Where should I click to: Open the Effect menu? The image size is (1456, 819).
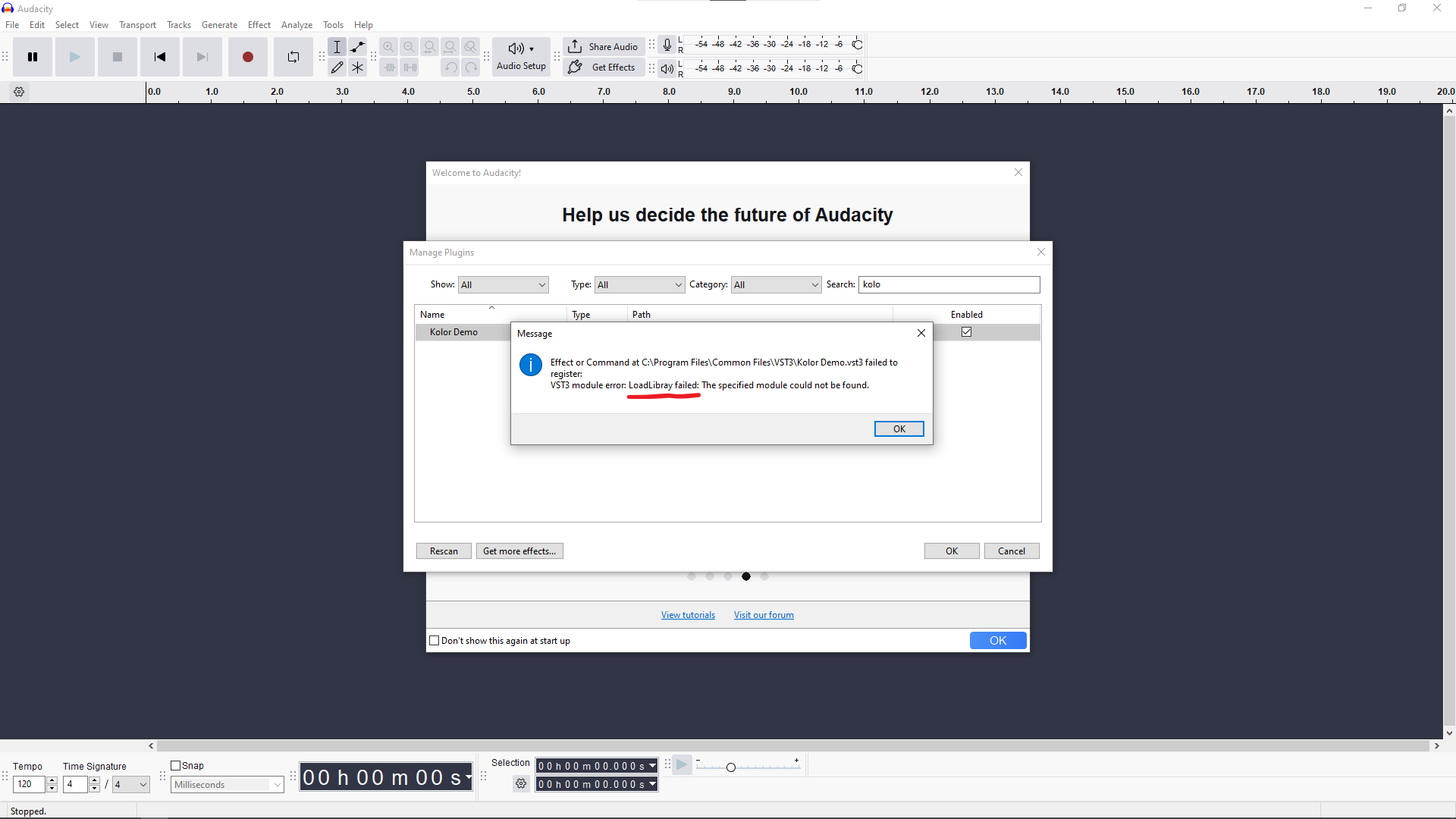coord(259,25)
